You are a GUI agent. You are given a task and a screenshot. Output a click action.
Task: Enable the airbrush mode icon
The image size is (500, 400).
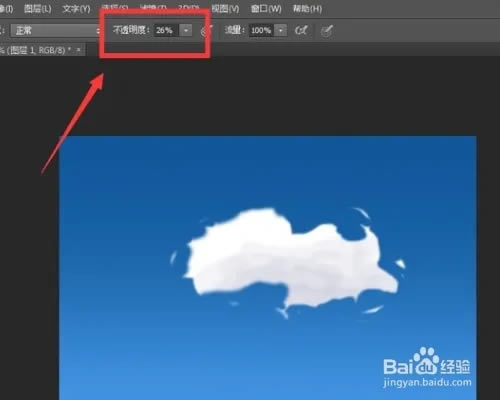click(301, 31)
